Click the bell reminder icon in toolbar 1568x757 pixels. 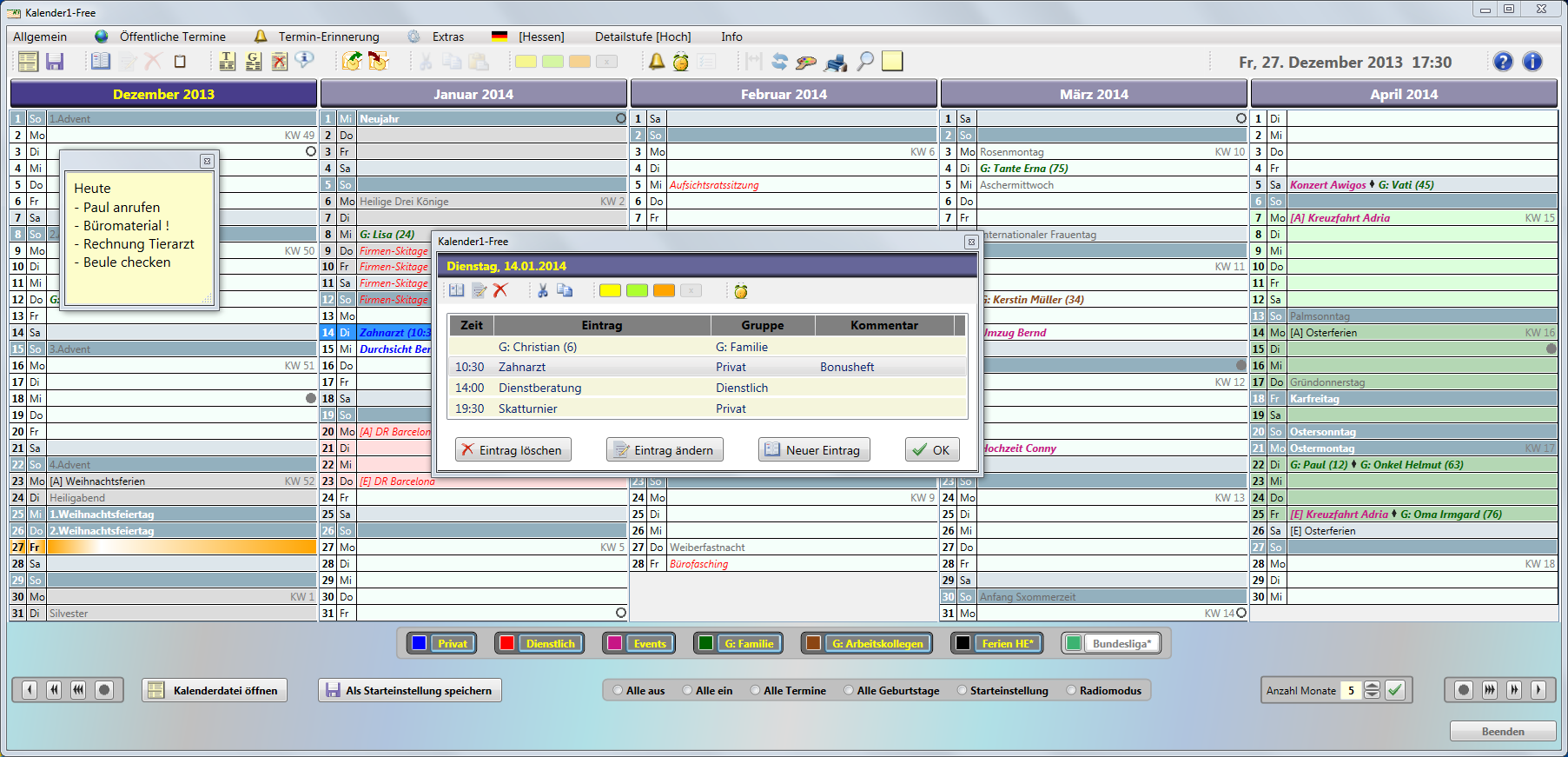coord(657,62)
